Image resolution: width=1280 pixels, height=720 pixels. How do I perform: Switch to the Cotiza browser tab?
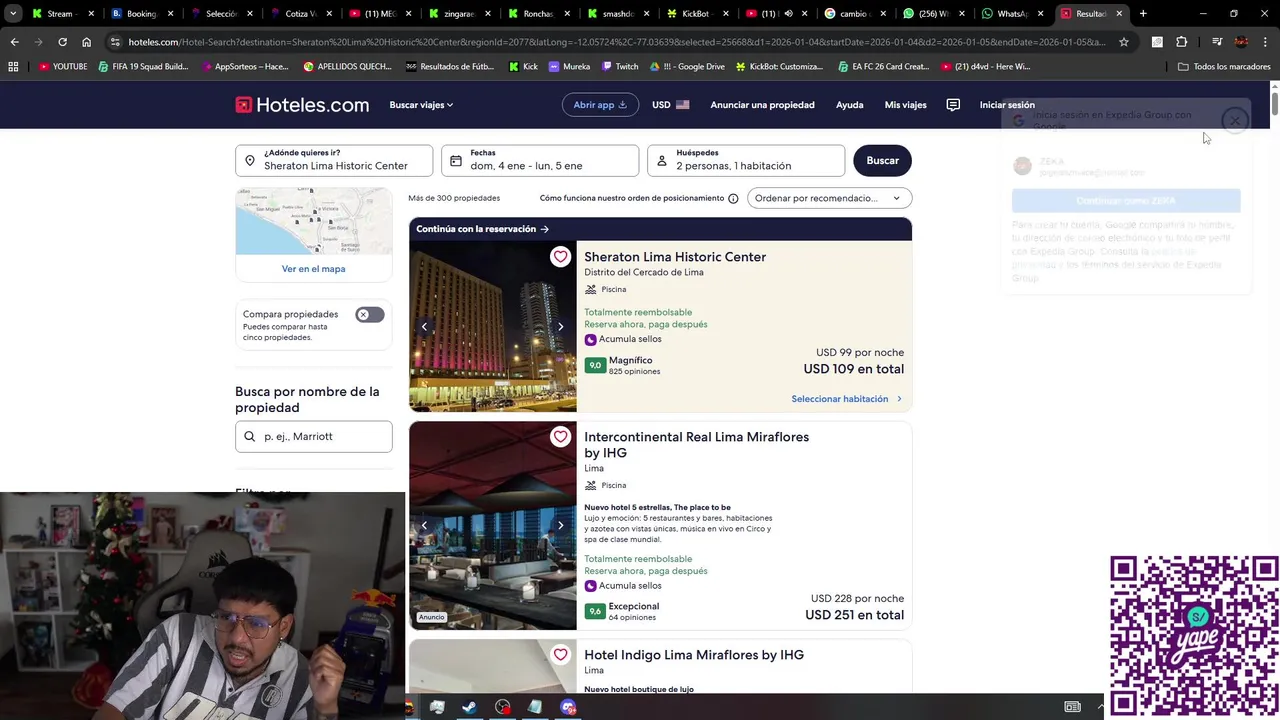coord(300,14)
